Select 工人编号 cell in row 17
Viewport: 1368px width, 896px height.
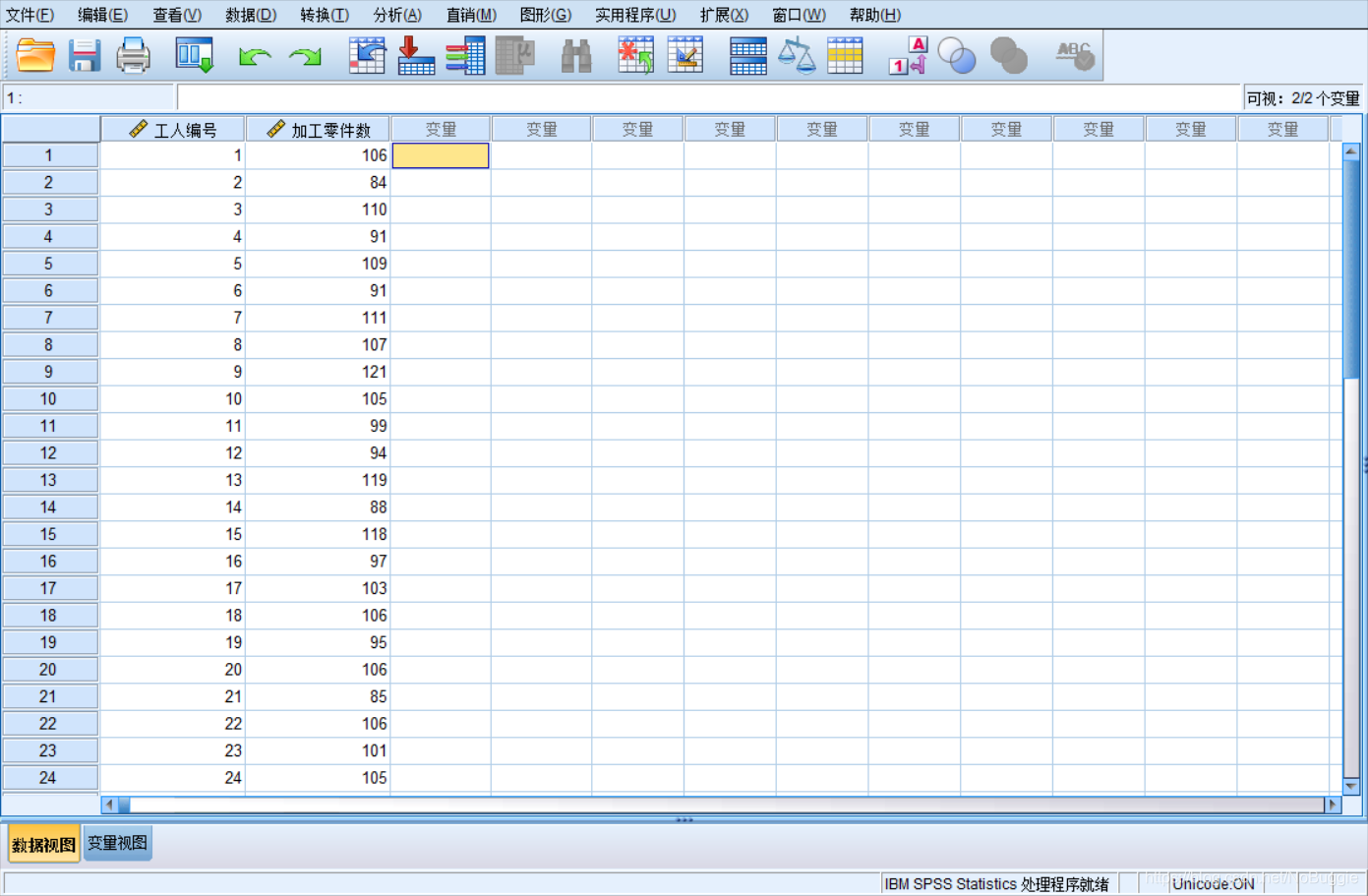[172, 588]
